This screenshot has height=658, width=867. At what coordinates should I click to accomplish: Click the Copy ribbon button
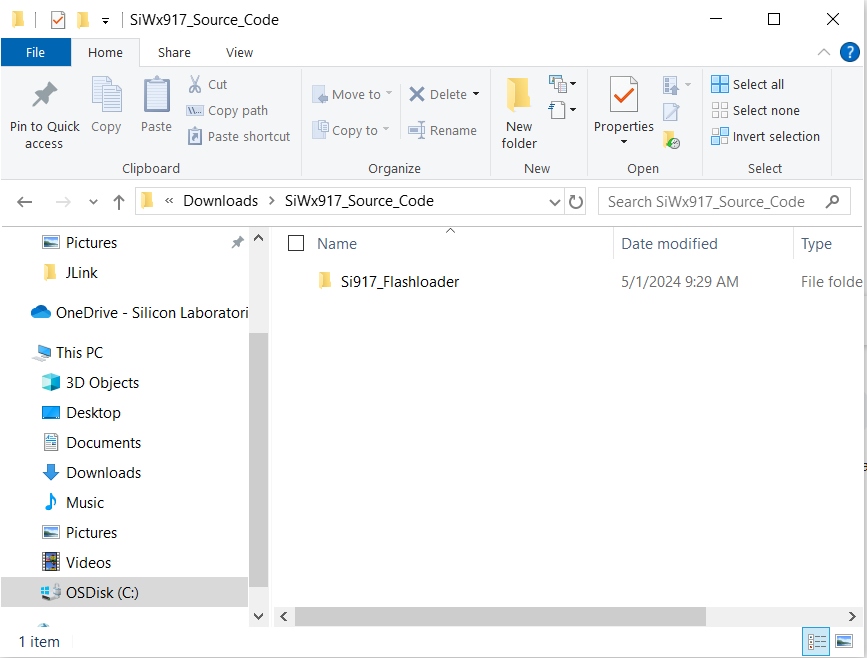(x=106, y=105)
